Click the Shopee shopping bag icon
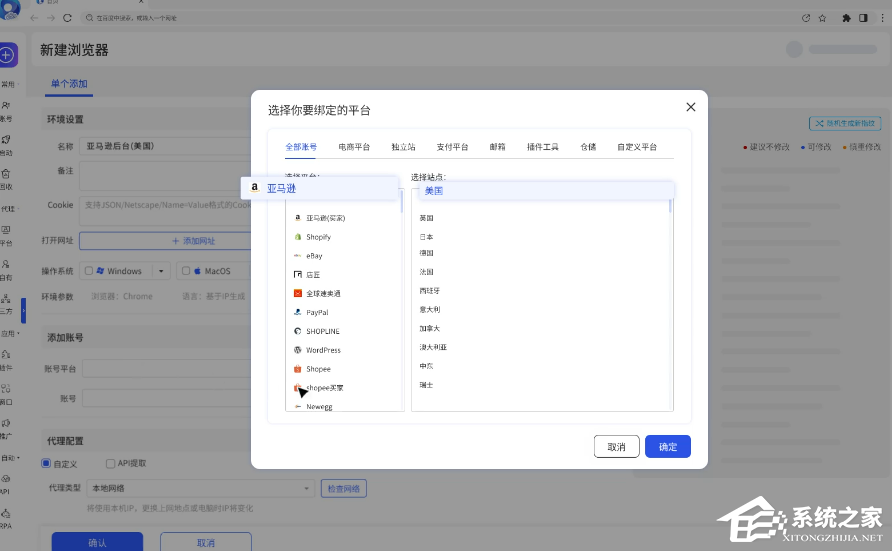This screenshot has height=551, width=892. (298, 369)
